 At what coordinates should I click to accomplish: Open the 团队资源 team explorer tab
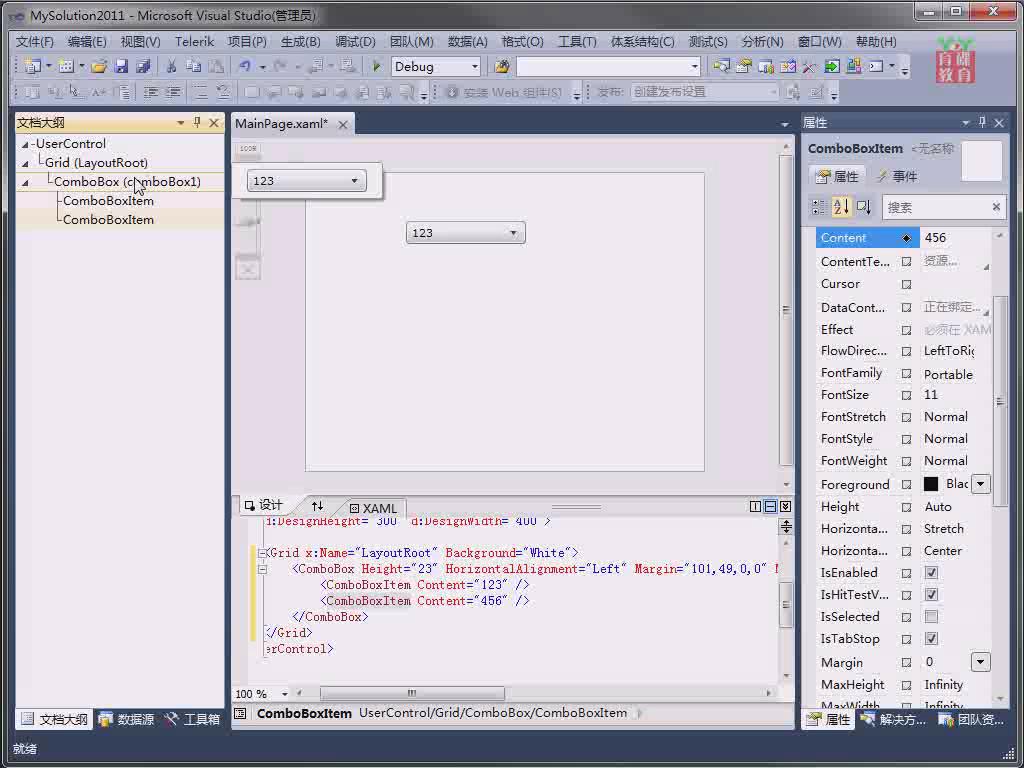pos(971,719)
